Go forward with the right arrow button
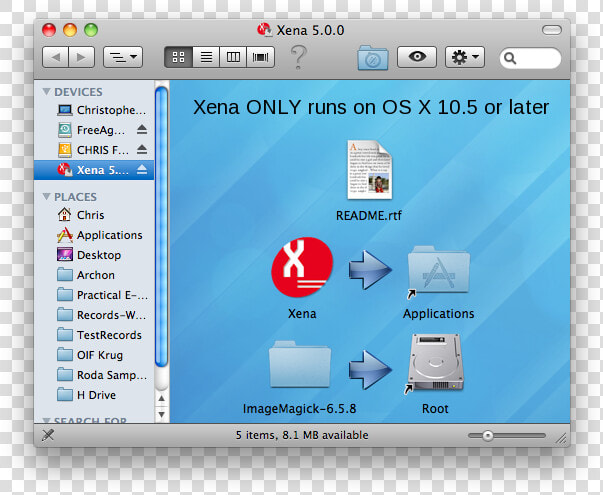The width and height of the screenshot is (603, 495). point(82,57)
